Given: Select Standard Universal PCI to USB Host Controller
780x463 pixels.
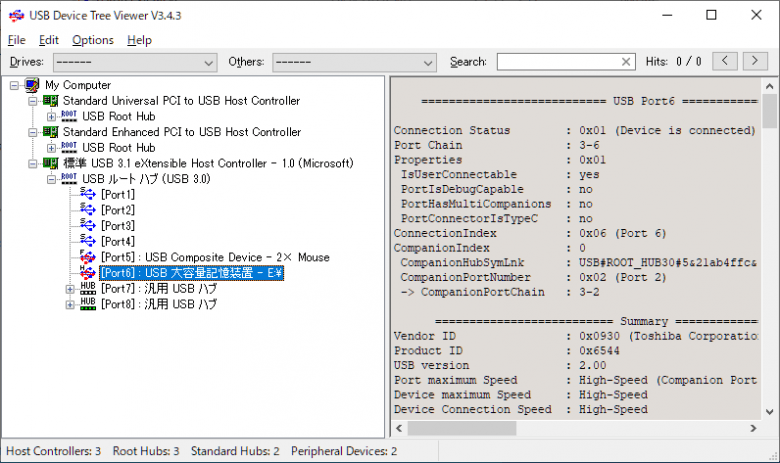Looking at the screenshot, I should (182, 101).
